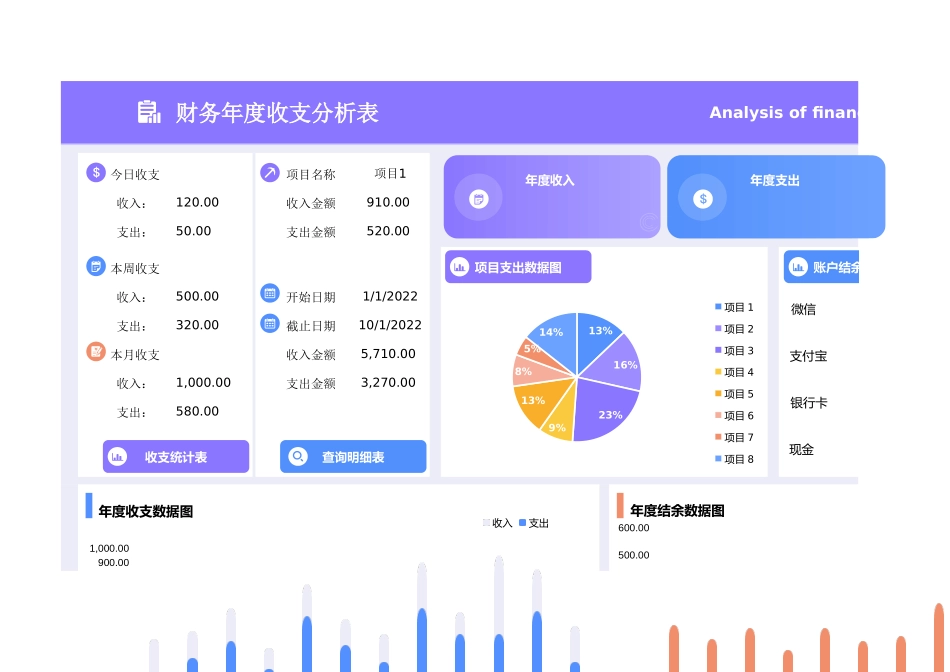The image size is (950, 672).
Task: Toggle 项目 8 in the pie chart legend
Action: click(734, 459)
